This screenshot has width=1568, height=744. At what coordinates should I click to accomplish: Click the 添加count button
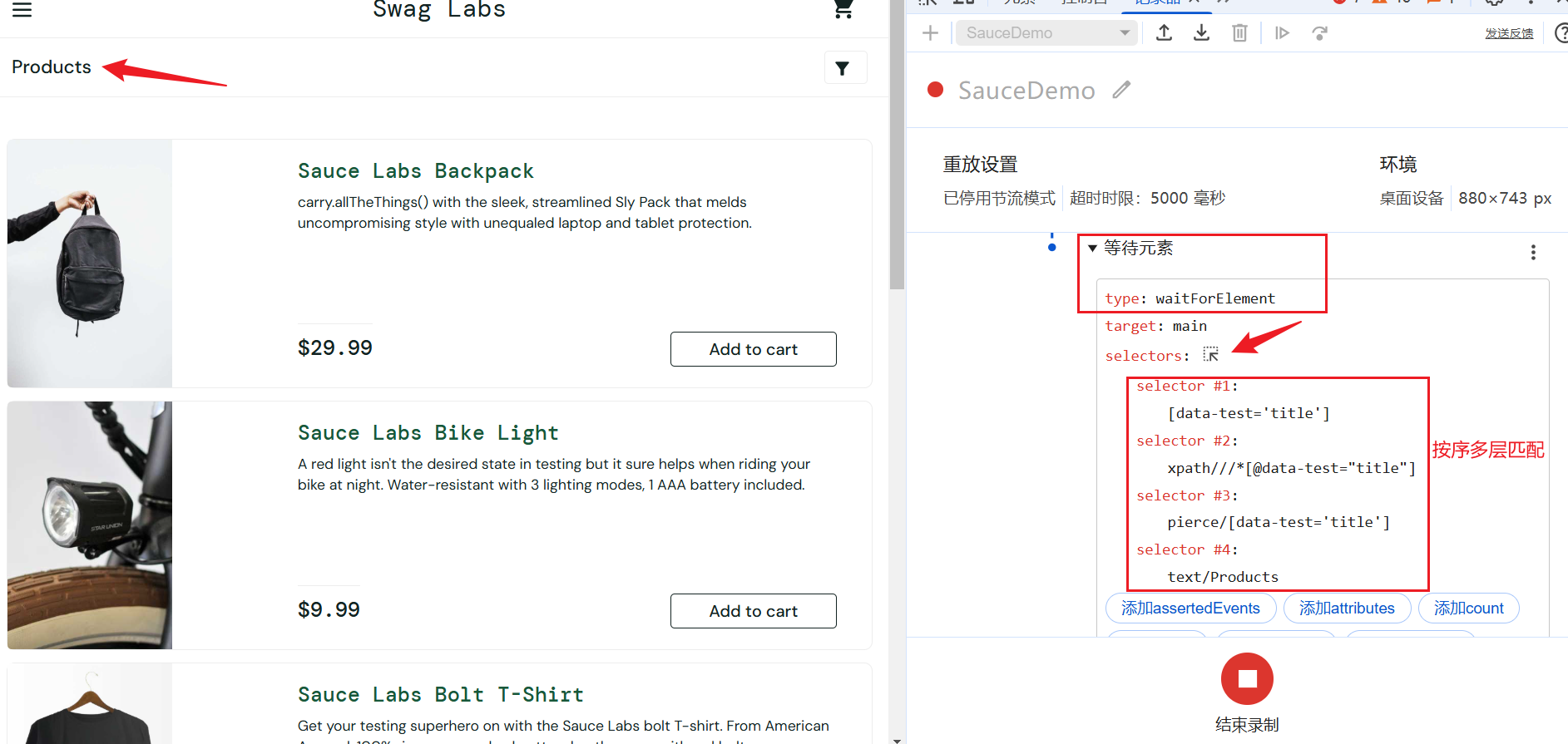[x=1468, y=609]
